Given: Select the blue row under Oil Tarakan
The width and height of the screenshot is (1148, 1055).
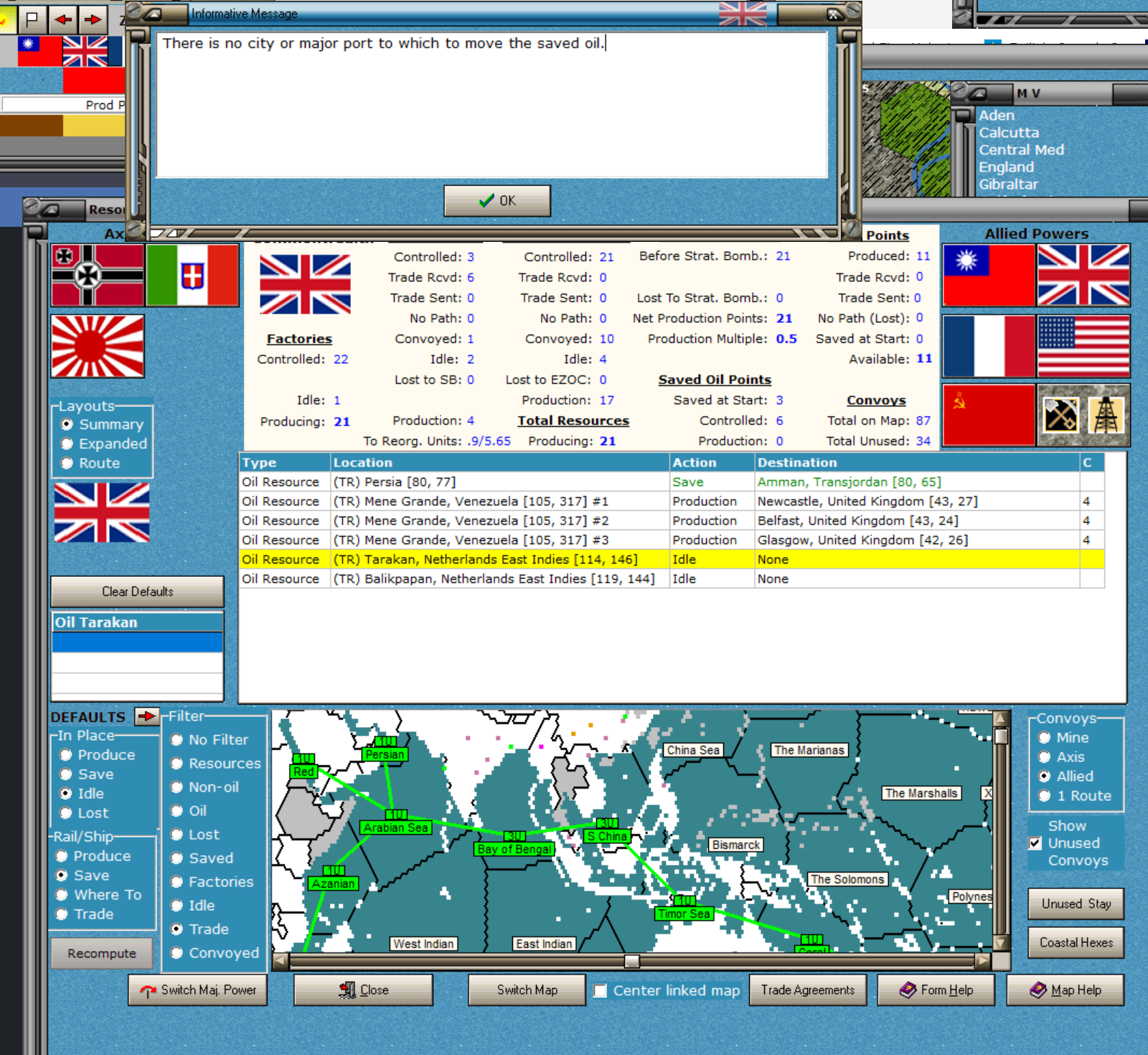Looking at the screenshot, I should coord(137,642).
